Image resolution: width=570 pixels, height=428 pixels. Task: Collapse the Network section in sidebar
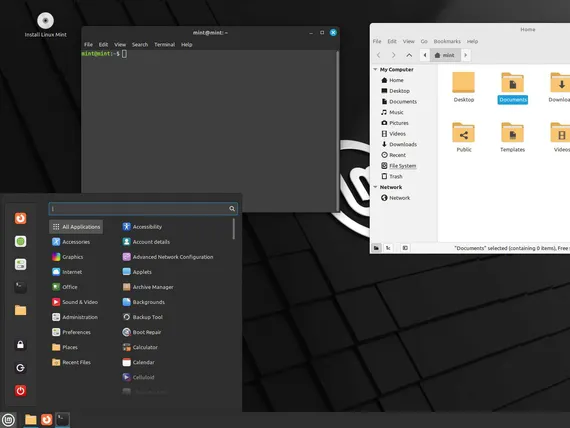pos(376,187)
